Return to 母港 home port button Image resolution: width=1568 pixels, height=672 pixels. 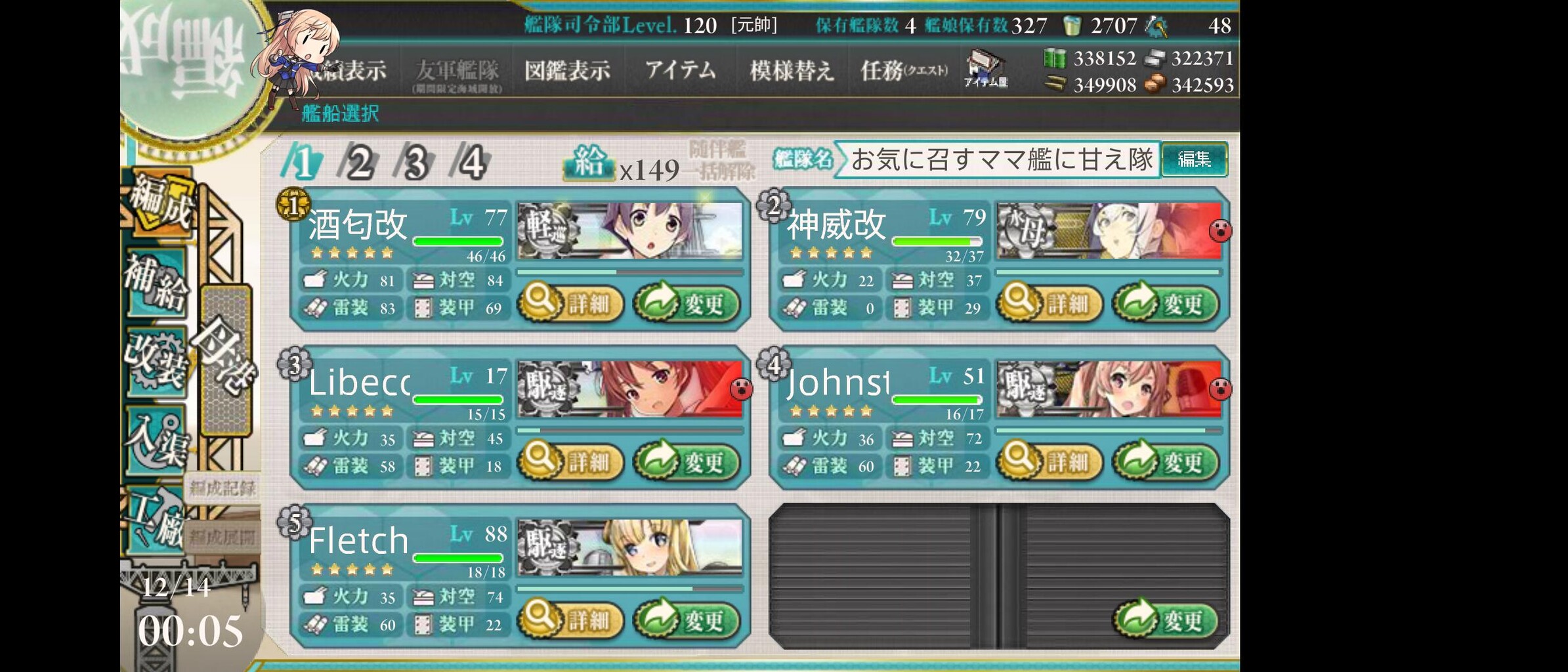pyautogui.click(x=226, y=360)
